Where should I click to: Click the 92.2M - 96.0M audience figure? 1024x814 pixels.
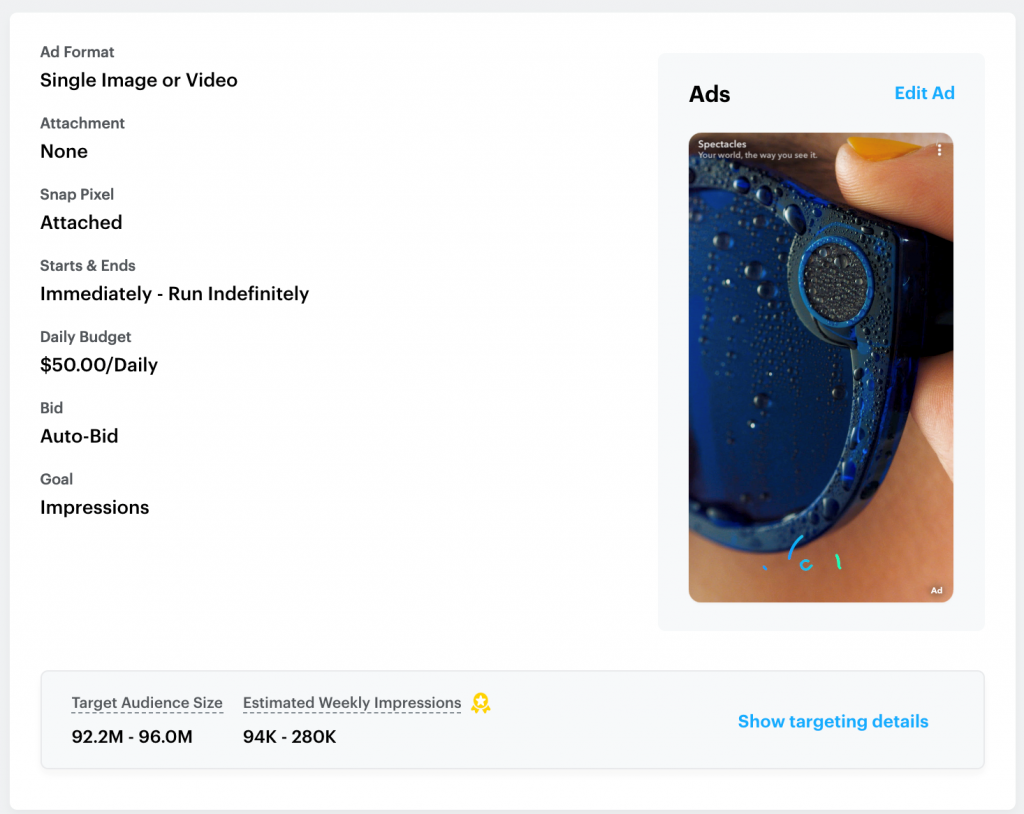coord(132,737)
